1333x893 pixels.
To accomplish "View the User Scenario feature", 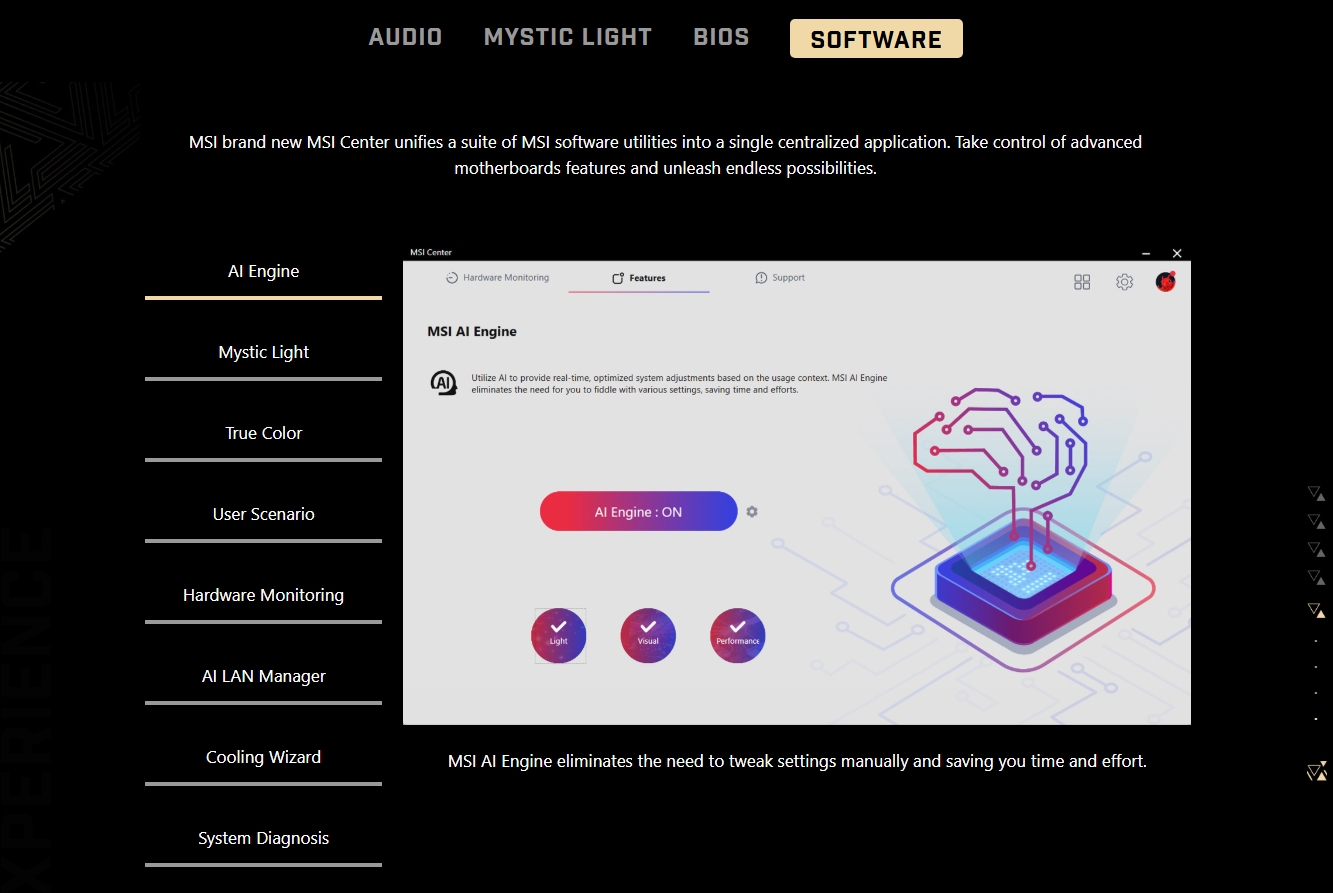I will (x=263, y=514).
